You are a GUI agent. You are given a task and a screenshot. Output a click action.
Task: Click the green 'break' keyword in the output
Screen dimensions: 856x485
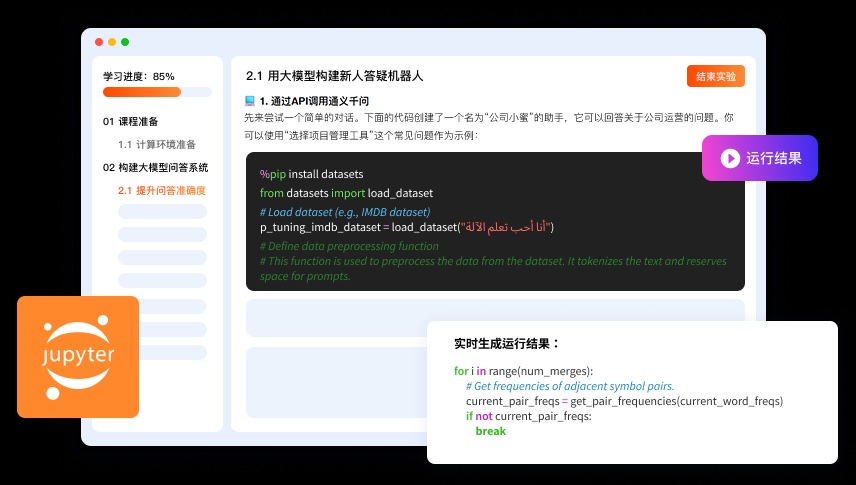pos(490,431)
